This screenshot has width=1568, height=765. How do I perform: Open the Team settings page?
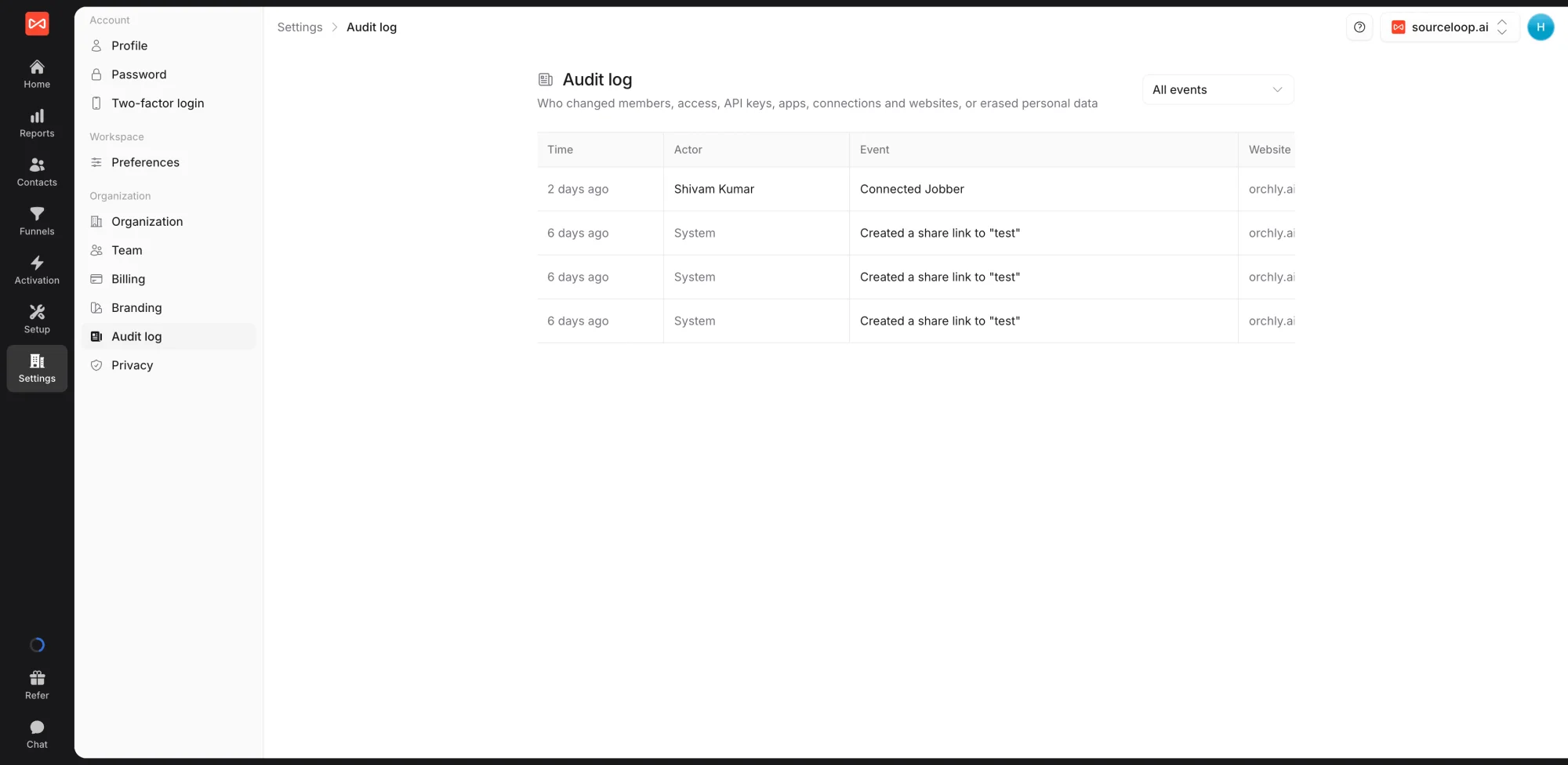[x=169, y=251]
